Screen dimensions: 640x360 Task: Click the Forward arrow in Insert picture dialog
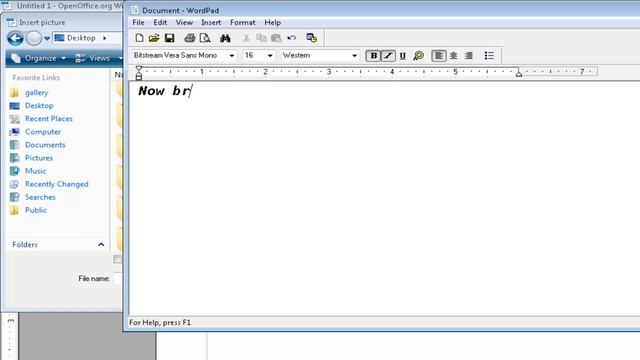[x=34, y=38]
